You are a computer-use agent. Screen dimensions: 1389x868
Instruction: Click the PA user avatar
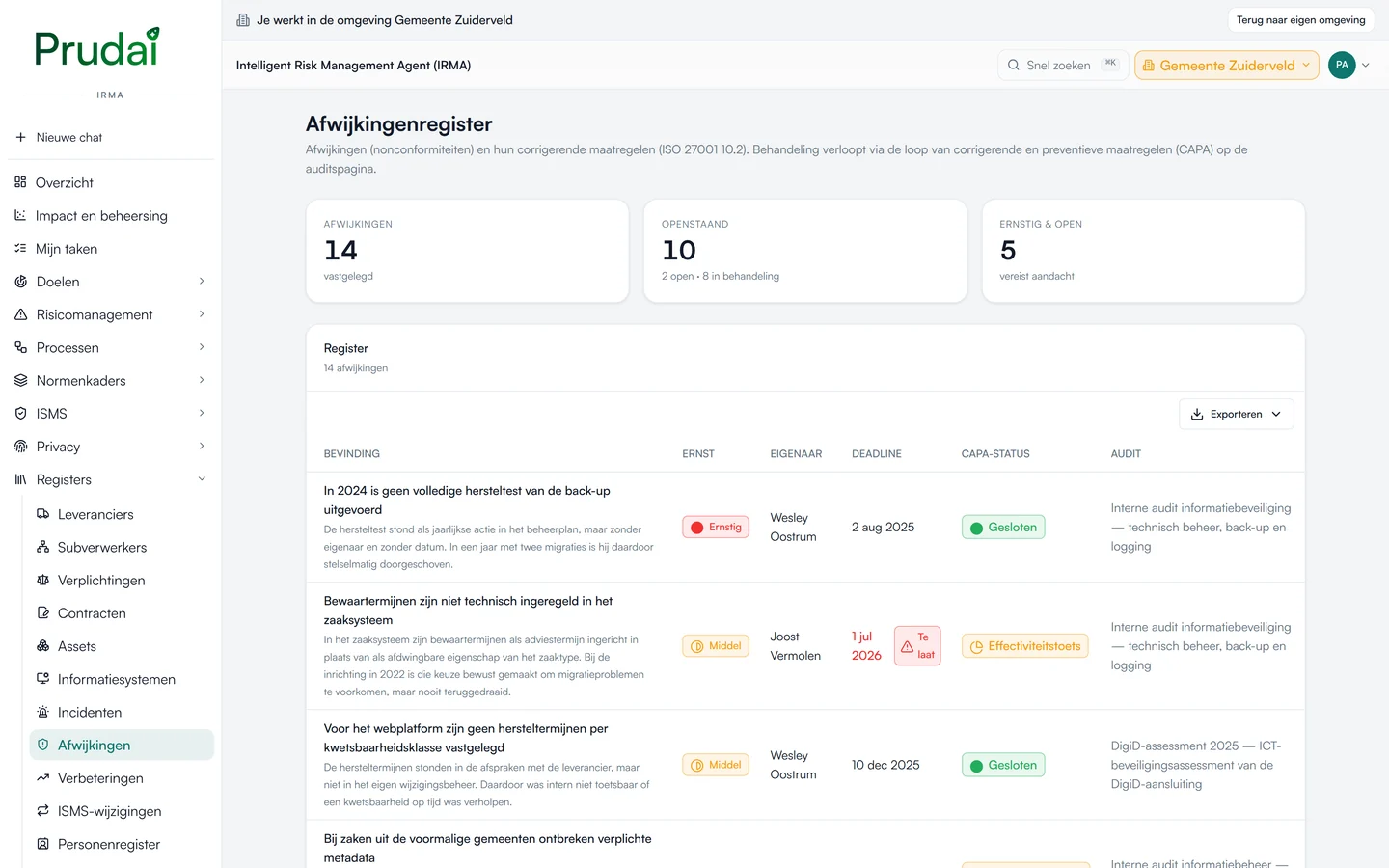(x=1342, y=65)
